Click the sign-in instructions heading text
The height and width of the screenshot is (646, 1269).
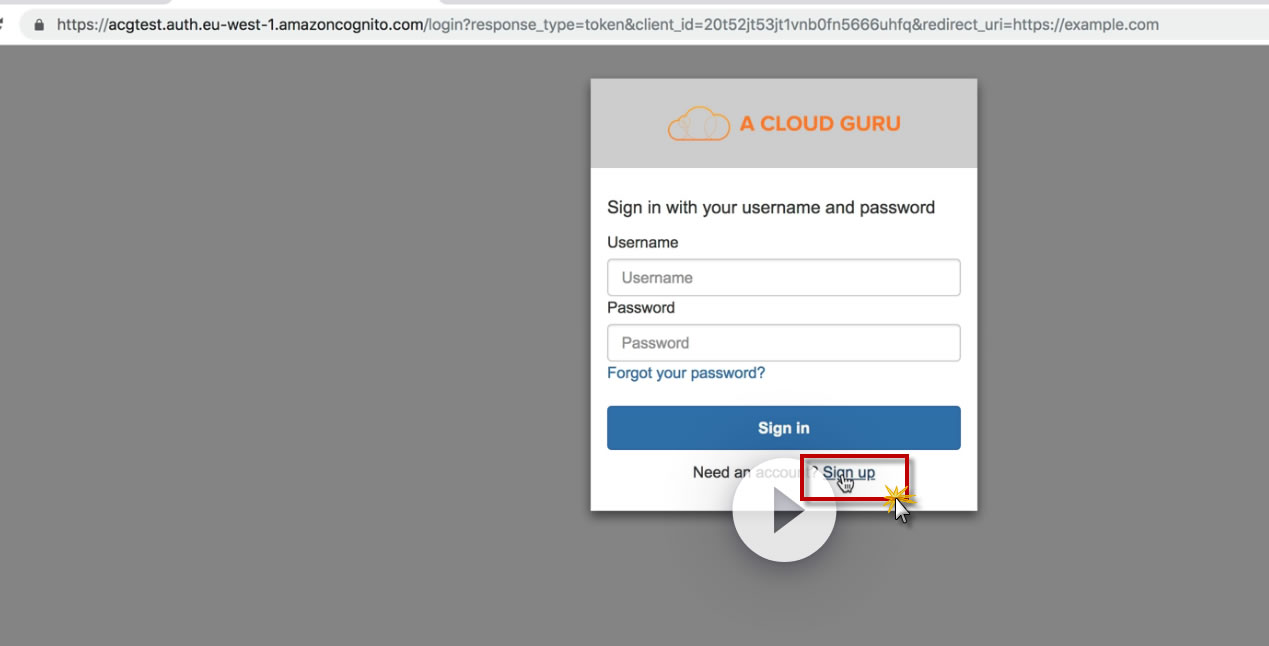point(770,207)
